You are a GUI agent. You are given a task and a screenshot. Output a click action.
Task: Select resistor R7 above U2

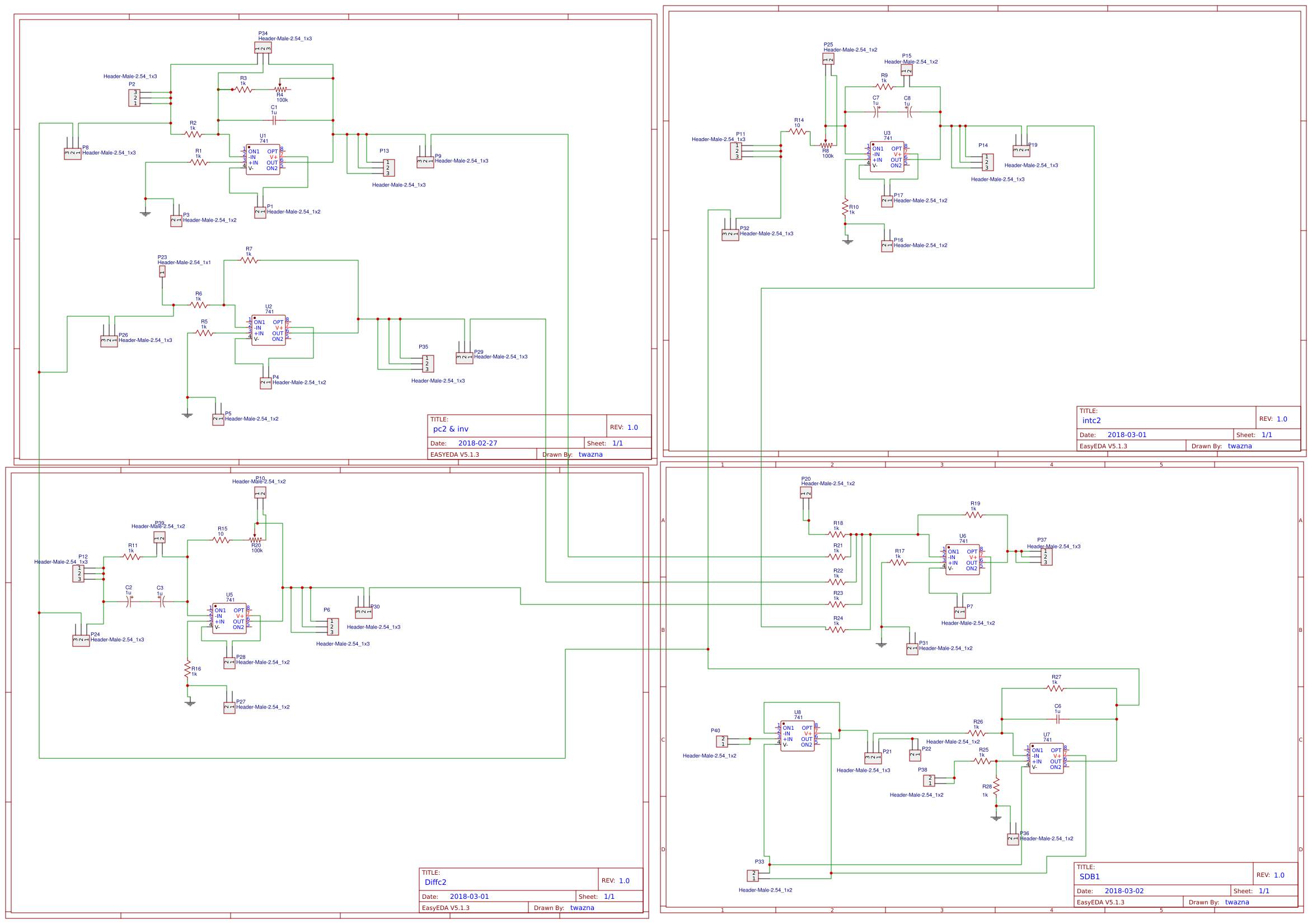coord(249,261)
